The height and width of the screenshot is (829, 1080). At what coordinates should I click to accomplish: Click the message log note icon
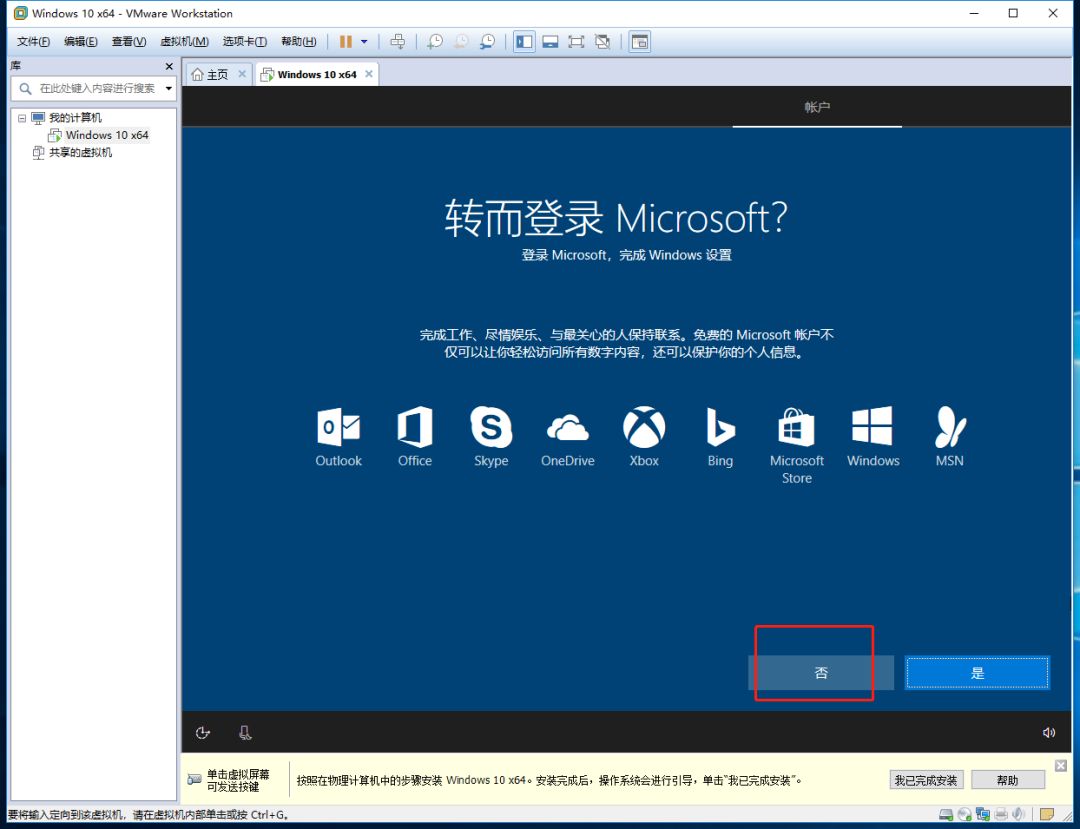click(1047, 815)
